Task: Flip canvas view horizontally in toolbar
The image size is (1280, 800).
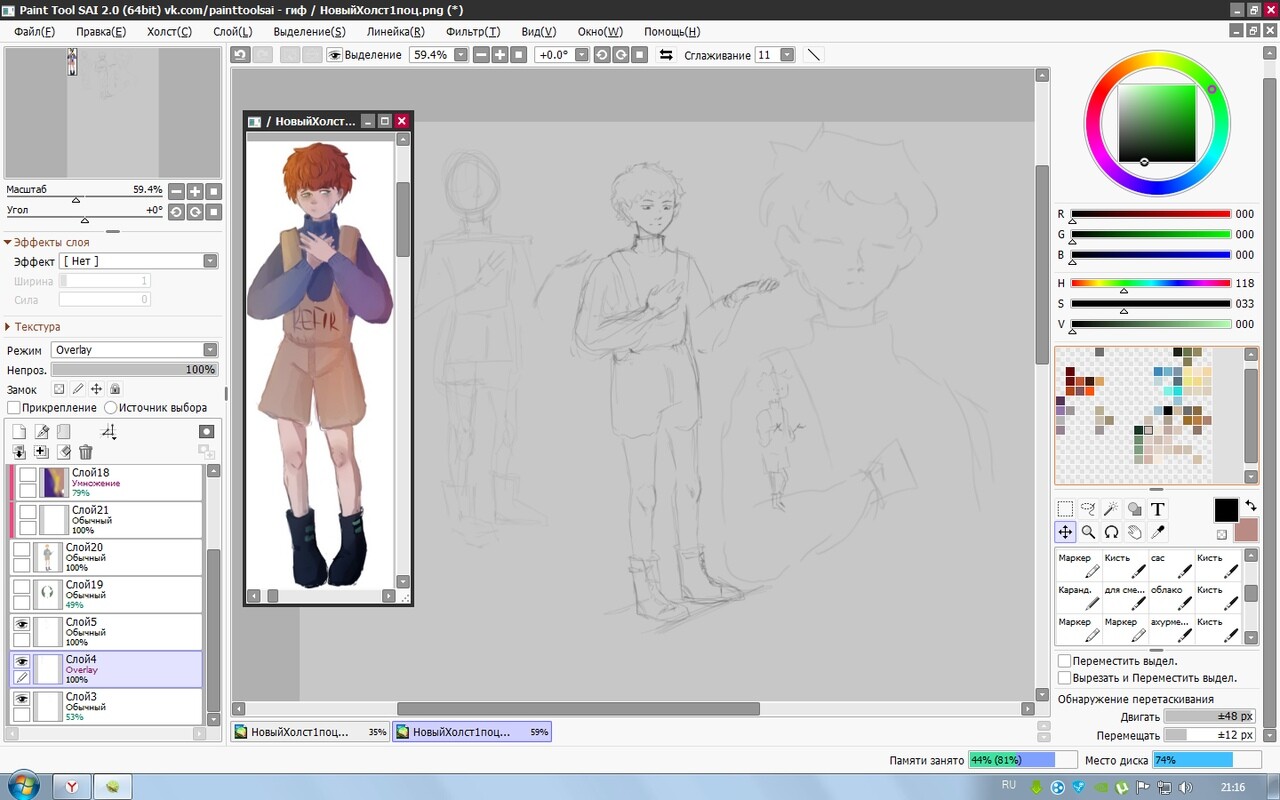Action: [x=666, y=55]
